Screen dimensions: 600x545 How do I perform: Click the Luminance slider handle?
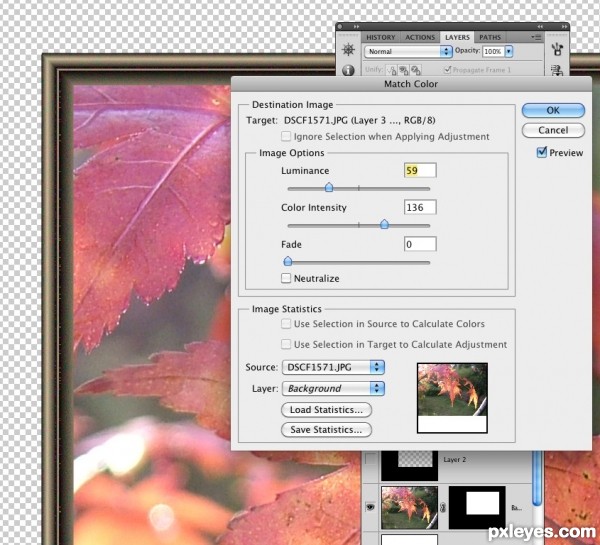329,187
